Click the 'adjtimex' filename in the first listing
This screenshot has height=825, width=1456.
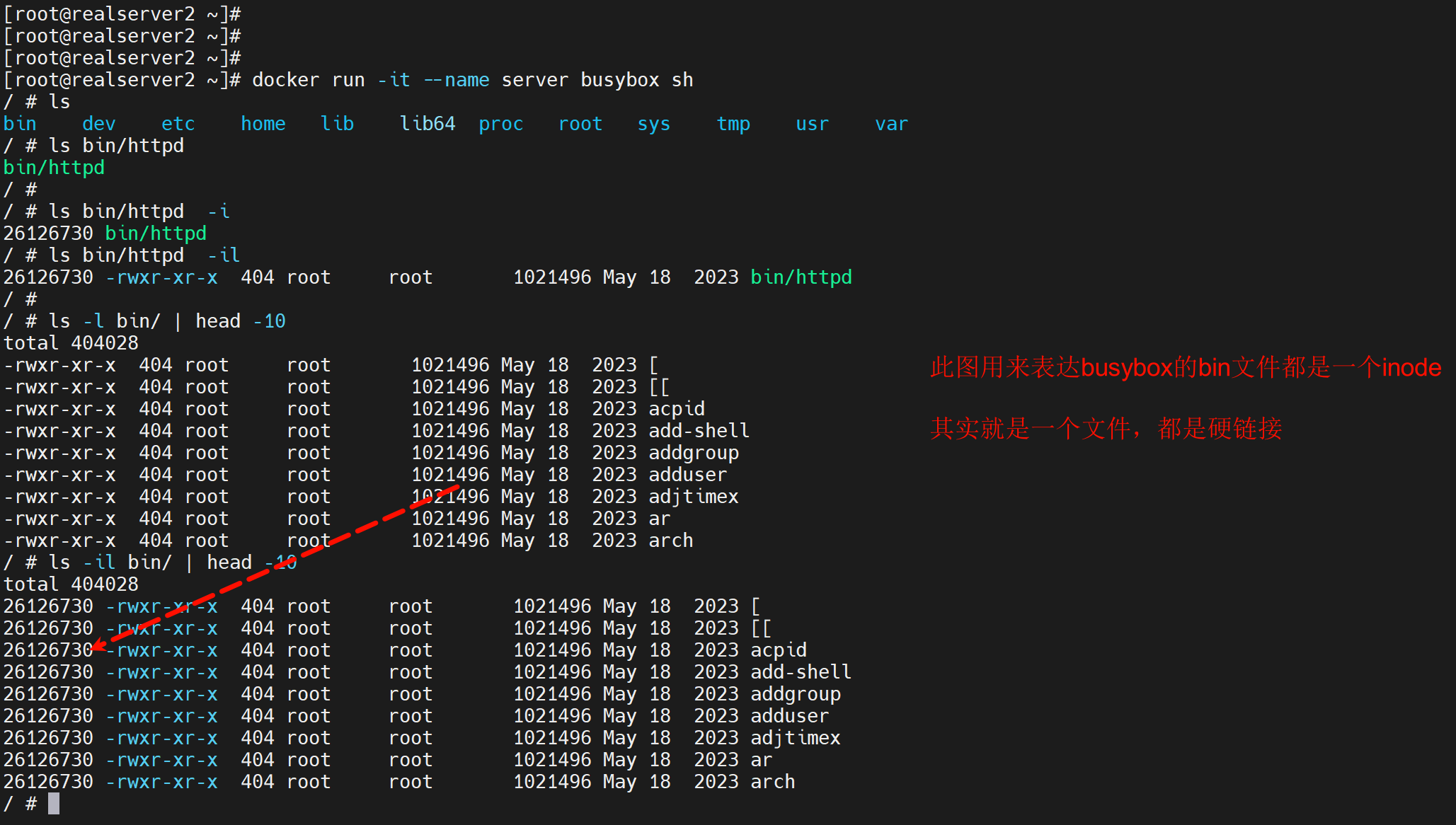[x=693, y=497]
